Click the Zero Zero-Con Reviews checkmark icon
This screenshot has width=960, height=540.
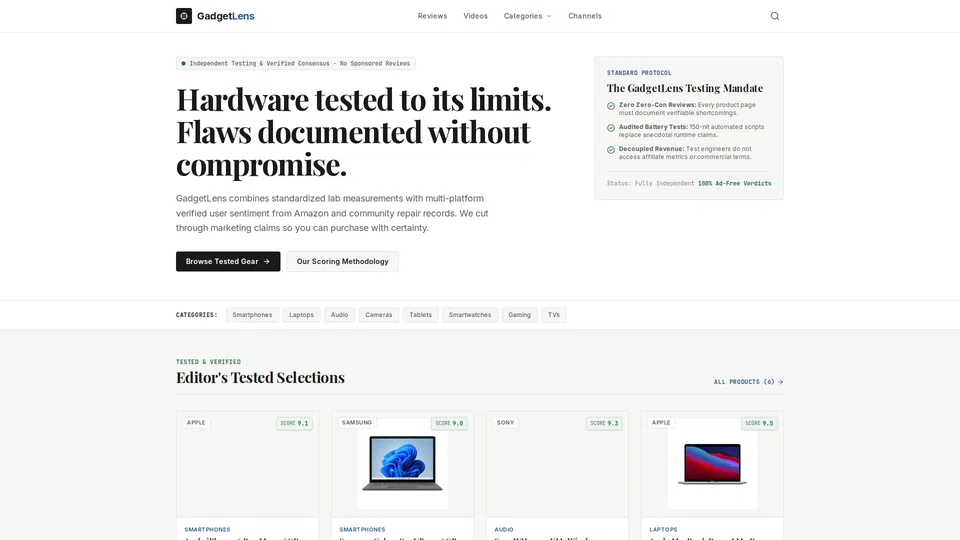[610, 106]
